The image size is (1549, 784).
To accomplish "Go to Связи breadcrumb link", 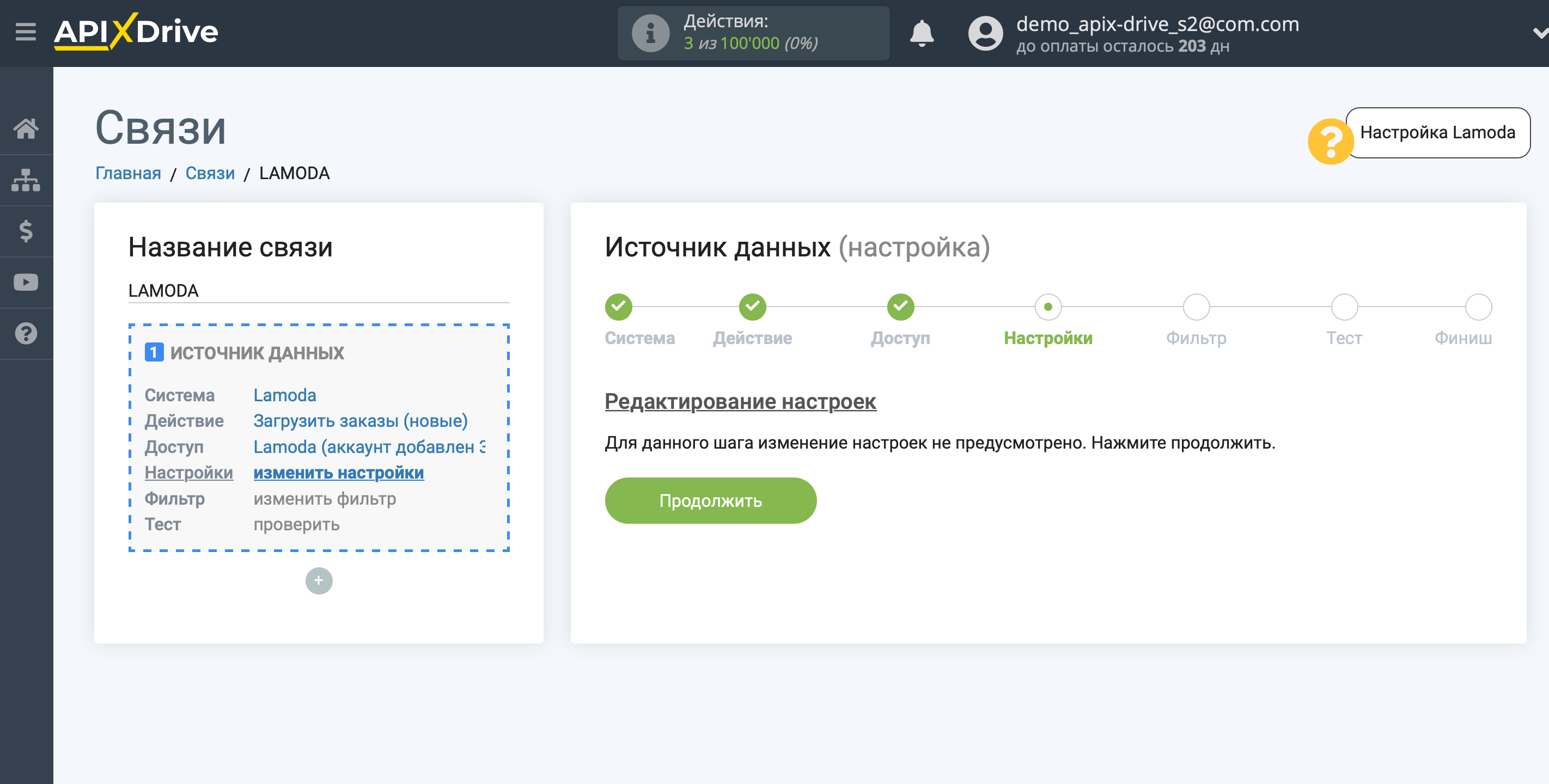I will (x=210, y=173).
